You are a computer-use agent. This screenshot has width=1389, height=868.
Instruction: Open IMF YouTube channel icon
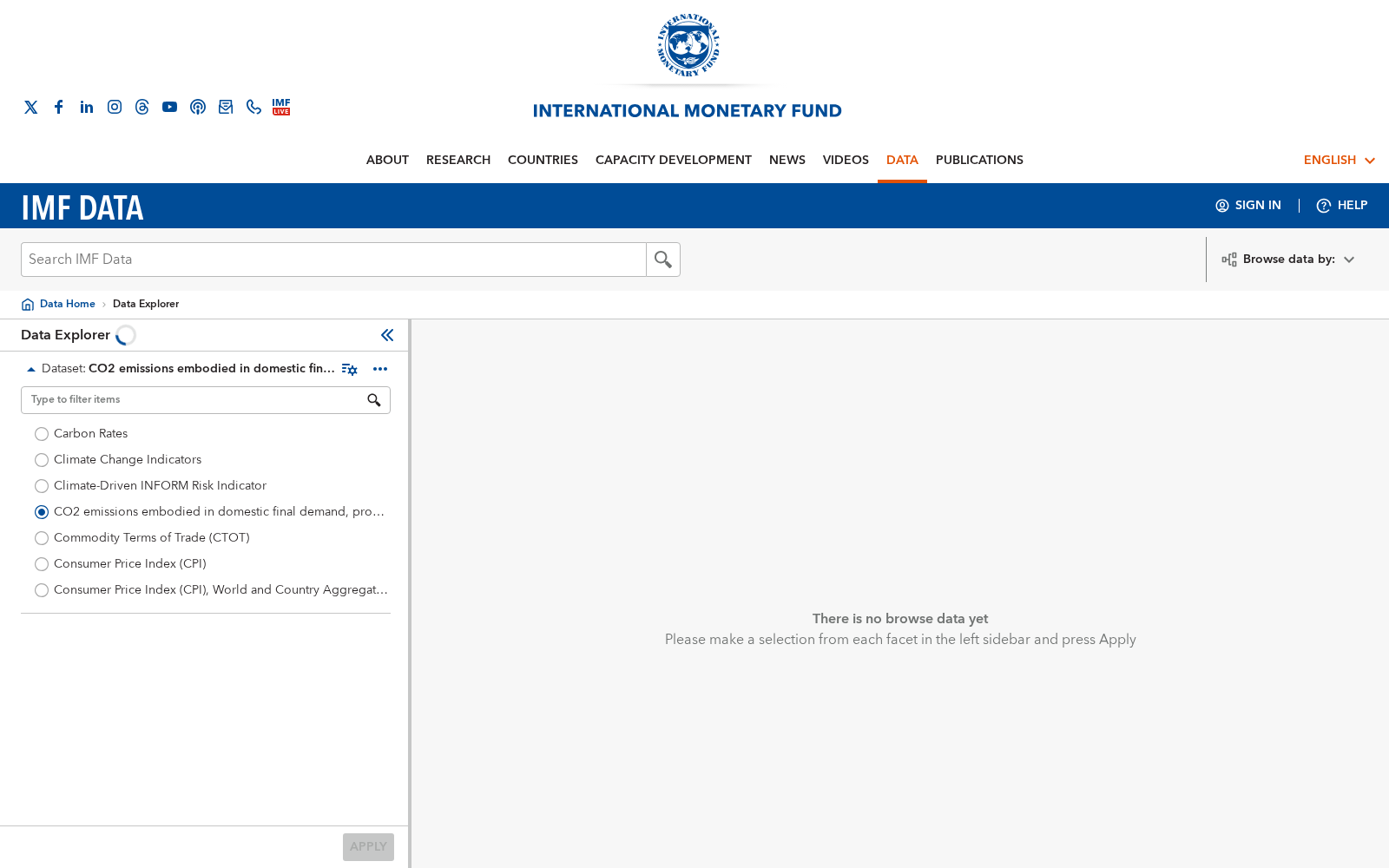(170, 107)
